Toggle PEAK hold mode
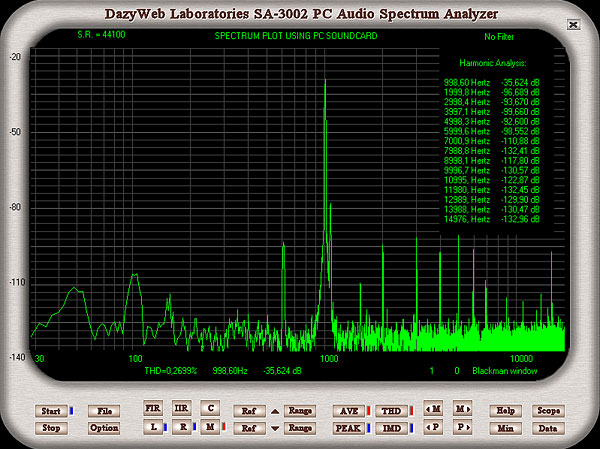The height and width of the screenshot is (449, 600). click(x=348, y=428)
